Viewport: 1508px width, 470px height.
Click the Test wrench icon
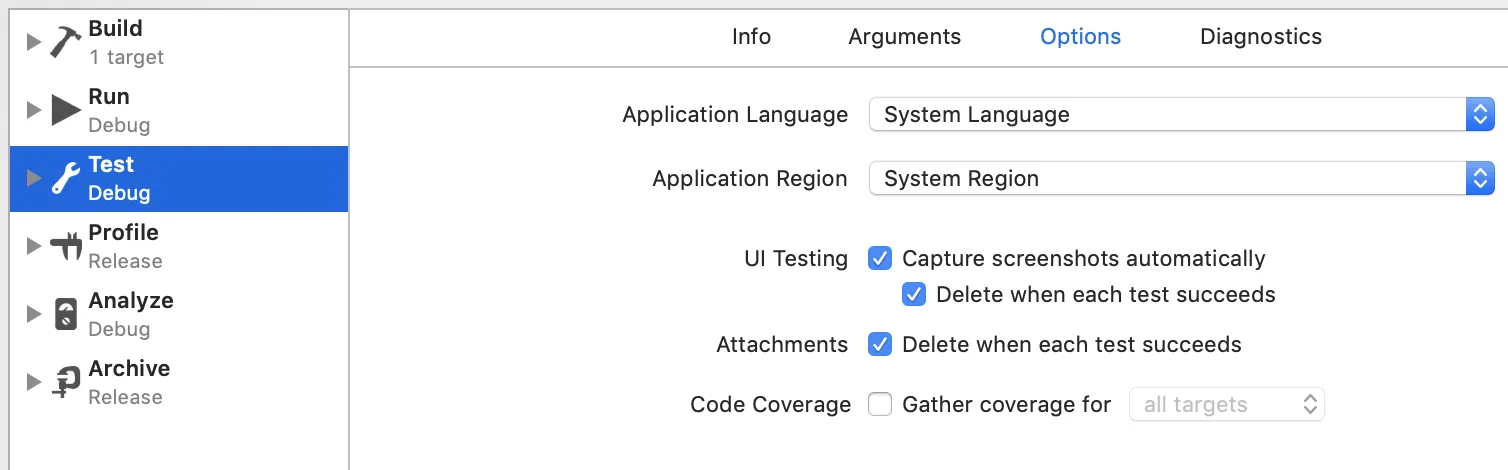tap(66, 178)
